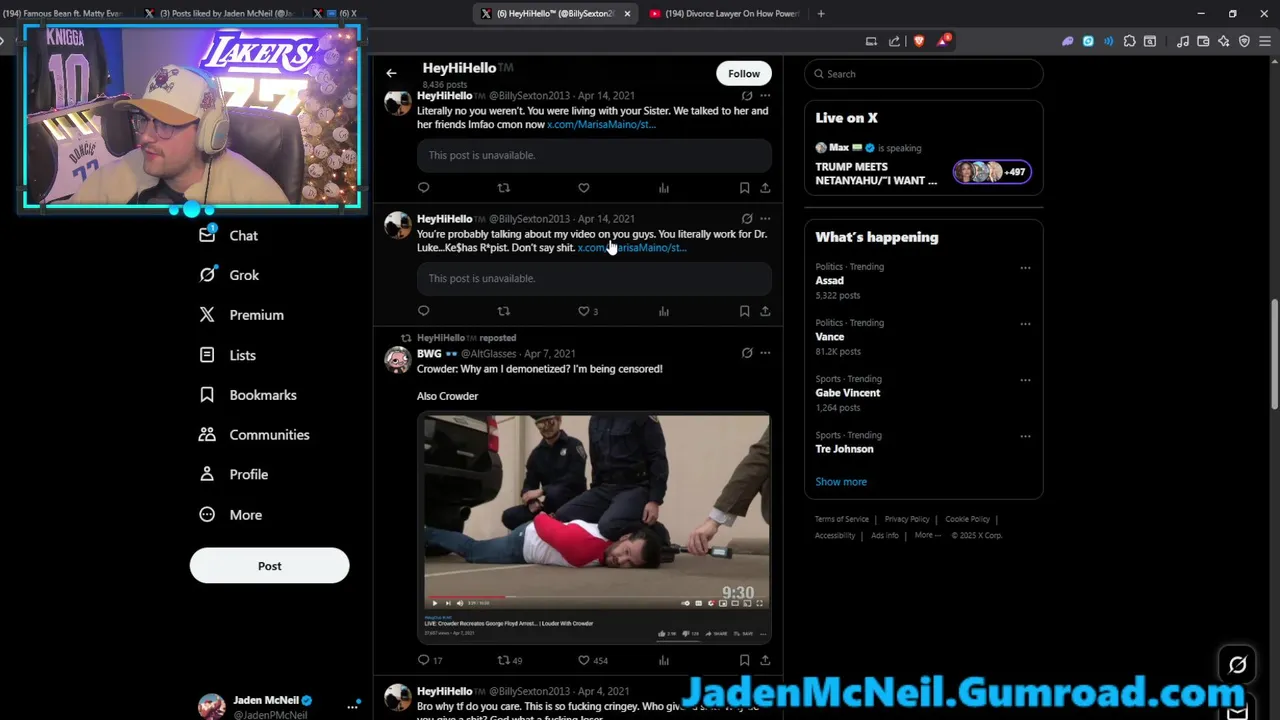
Task: Bookmark the BWG Crowder post
Action: tap(744, 660)
